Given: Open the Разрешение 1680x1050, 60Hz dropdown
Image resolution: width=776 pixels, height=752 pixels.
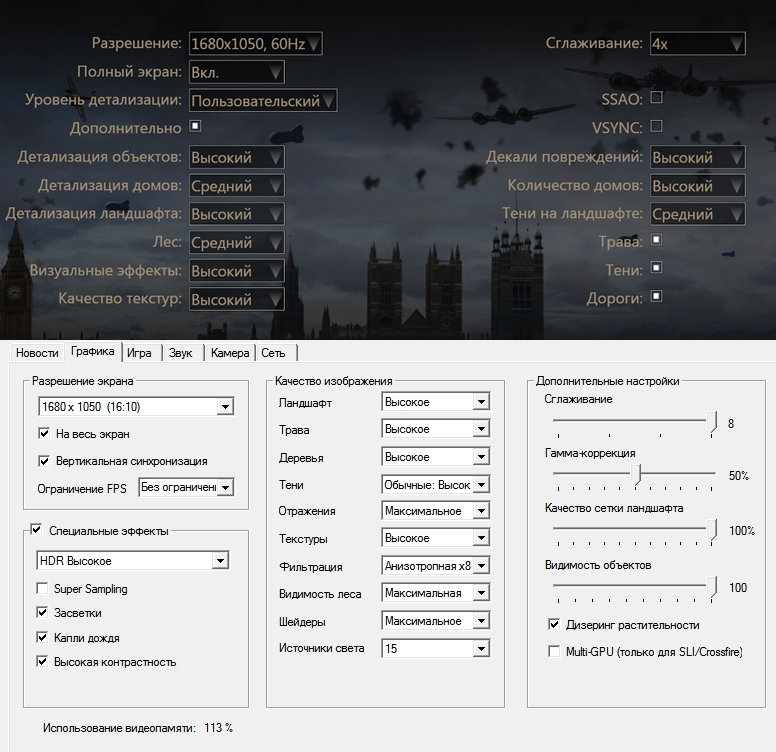Looking at the screenshot, I should click(255, 44).
